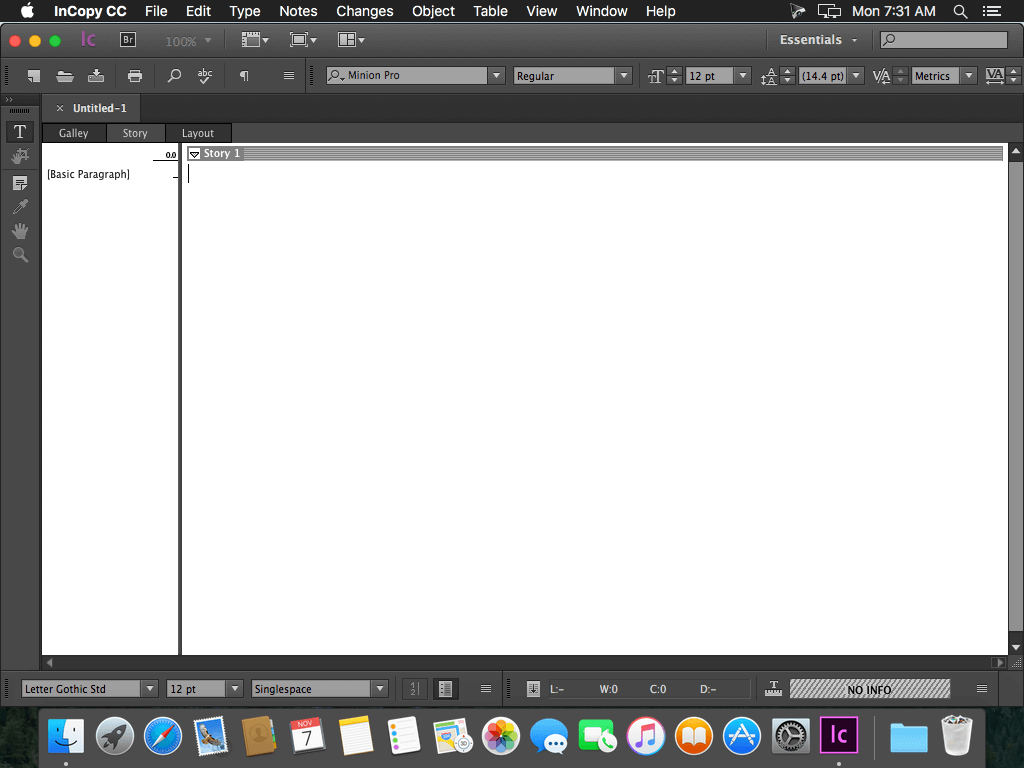
Task: Open the Changes menu
Action: point(364,11)
